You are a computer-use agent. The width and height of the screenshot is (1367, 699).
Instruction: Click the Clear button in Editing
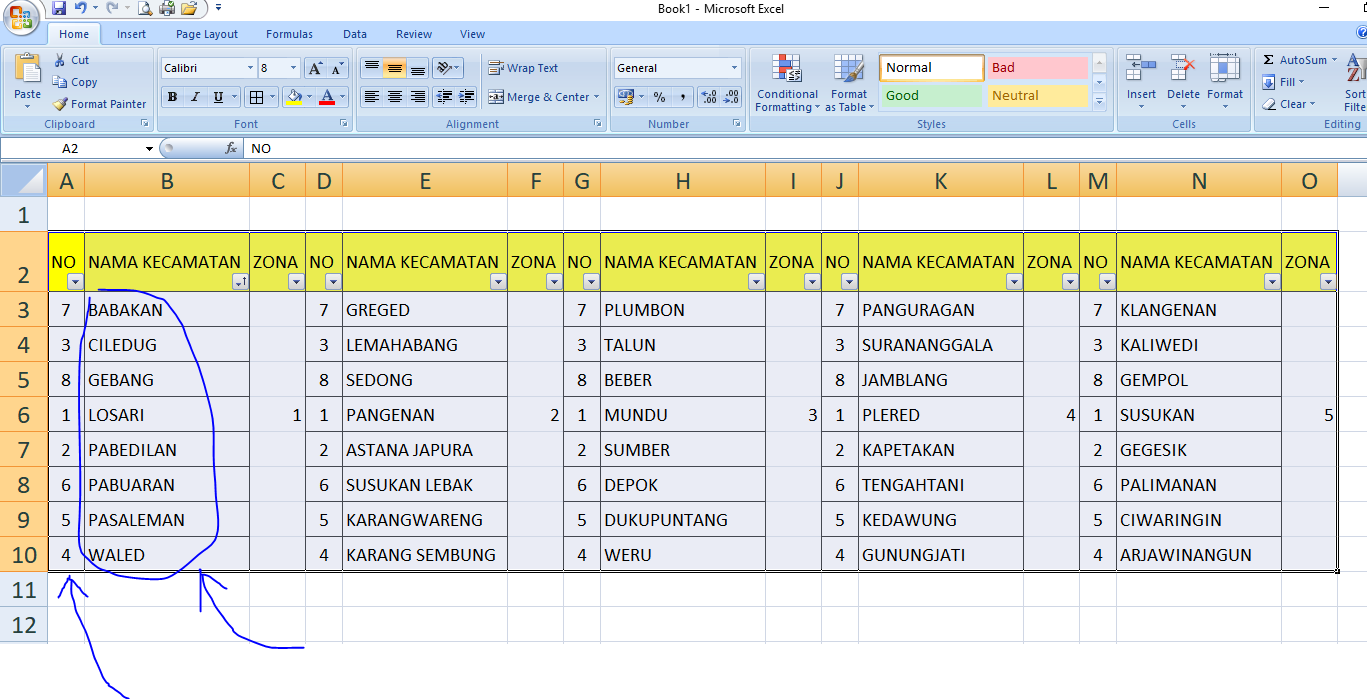(x=1290, y=104)
